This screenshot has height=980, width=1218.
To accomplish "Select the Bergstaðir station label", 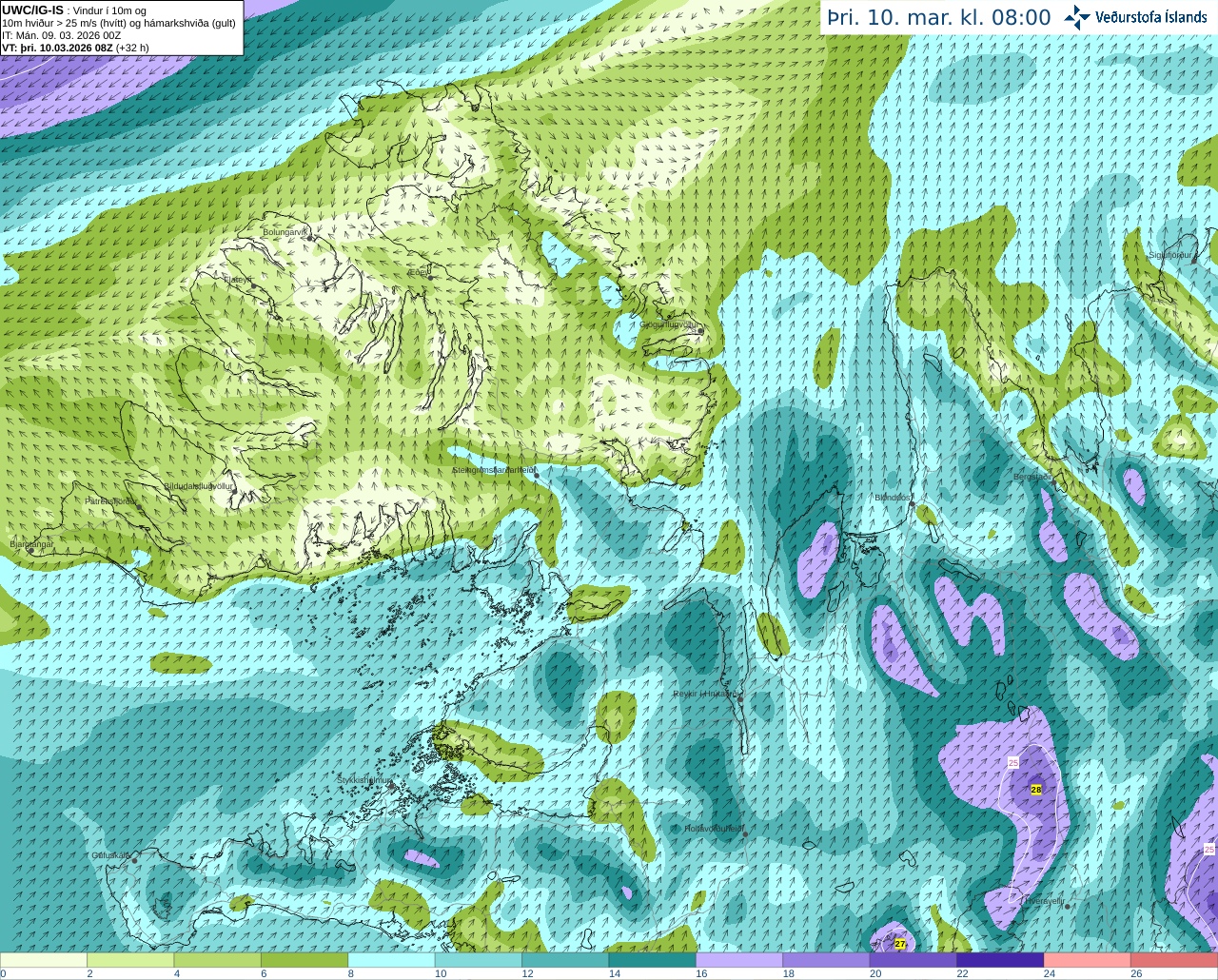I will (x=1031, y=477).
